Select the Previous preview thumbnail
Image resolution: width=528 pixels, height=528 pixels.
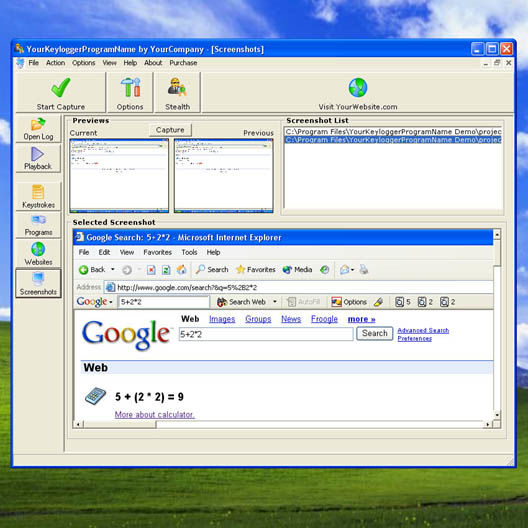tap(223, 176)
